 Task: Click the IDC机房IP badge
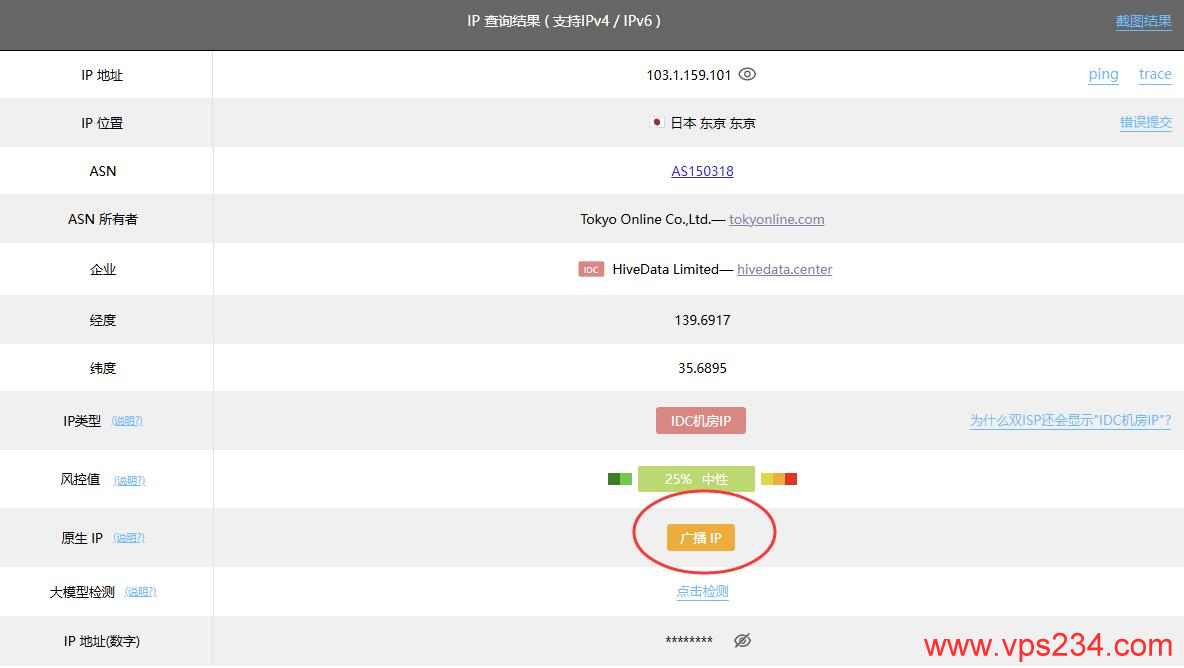click(701, 420)
